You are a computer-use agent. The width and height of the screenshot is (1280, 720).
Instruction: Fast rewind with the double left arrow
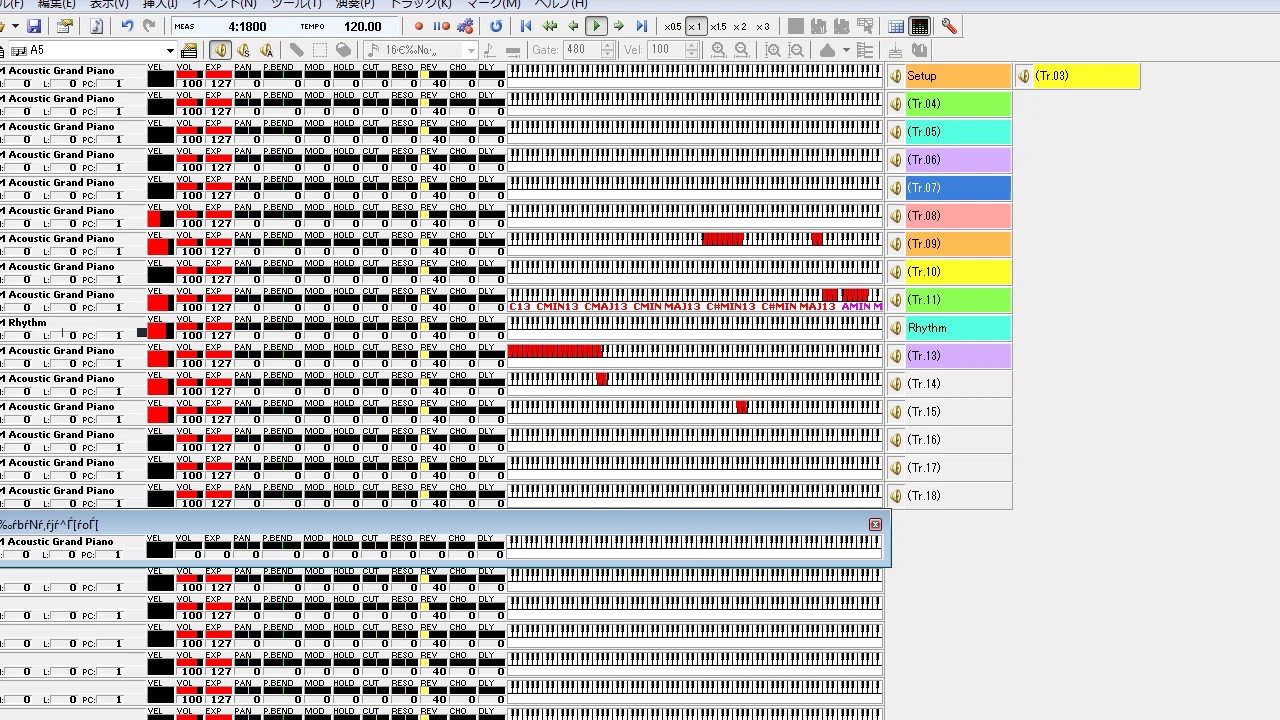pos(550,26)
